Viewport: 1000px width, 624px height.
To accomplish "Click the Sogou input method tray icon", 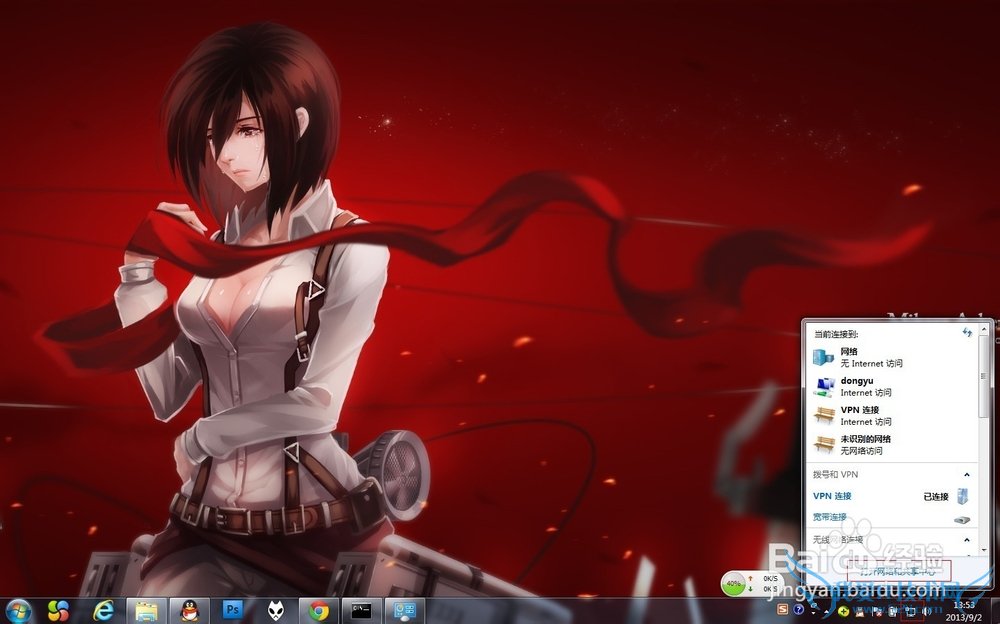I will (783, 609).
